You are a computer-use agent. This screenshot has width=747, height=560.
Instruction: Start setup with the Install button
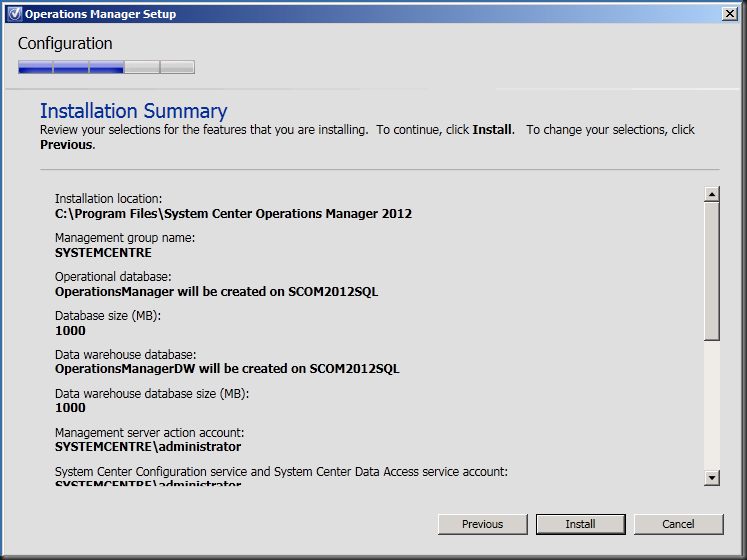pyautogui.click(x=580, y=524)
